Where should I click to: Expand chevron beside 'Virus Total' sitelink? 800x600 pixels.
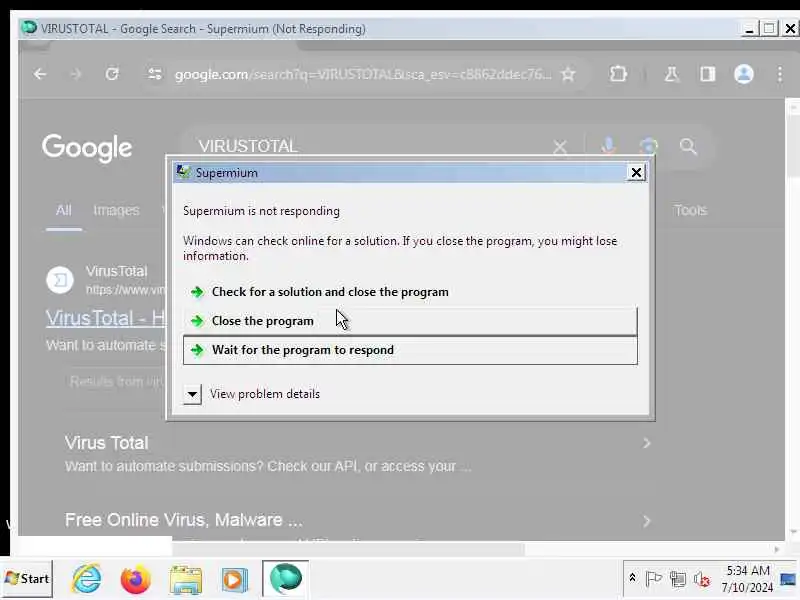tap(646, 443)
